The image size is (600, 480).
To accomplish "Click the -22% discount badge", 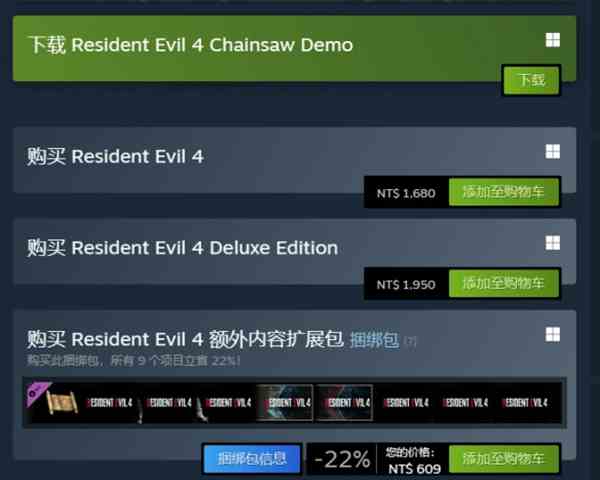I will [342, 459].
